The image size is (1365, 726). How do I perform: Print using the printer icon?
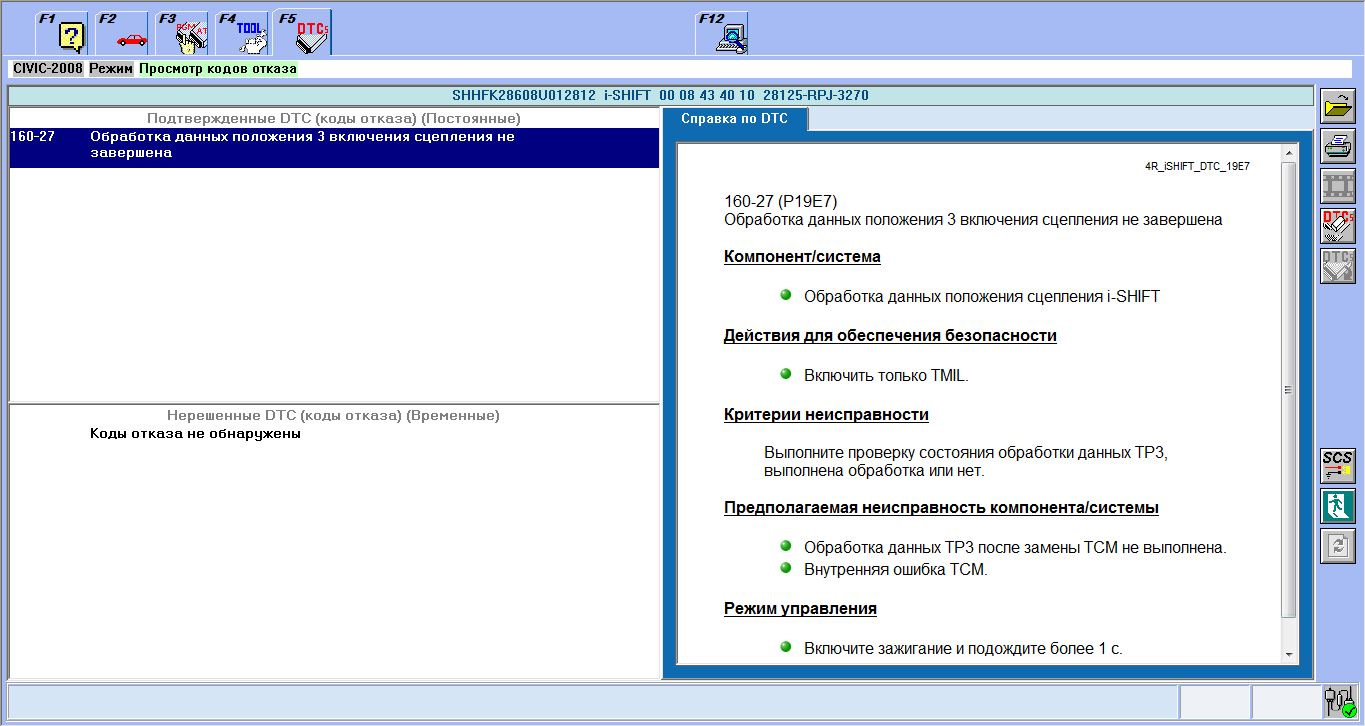click(x=1338, y=146)
